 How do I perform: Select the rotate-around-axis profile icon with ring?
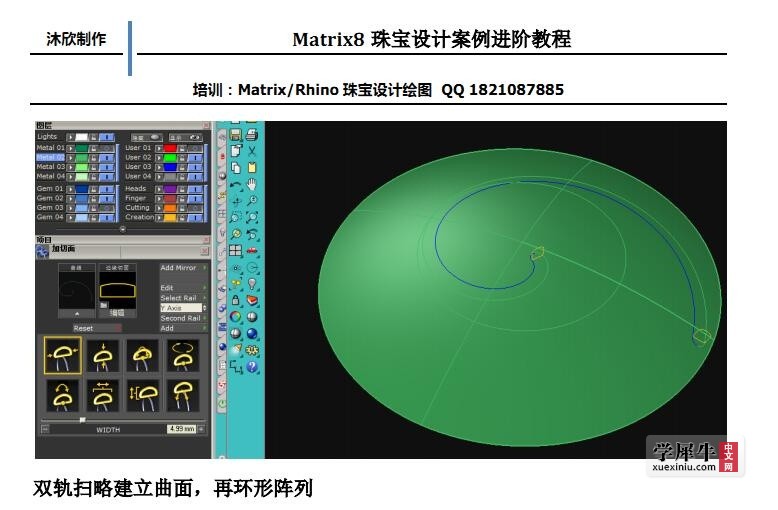click(x=183, y=355)
